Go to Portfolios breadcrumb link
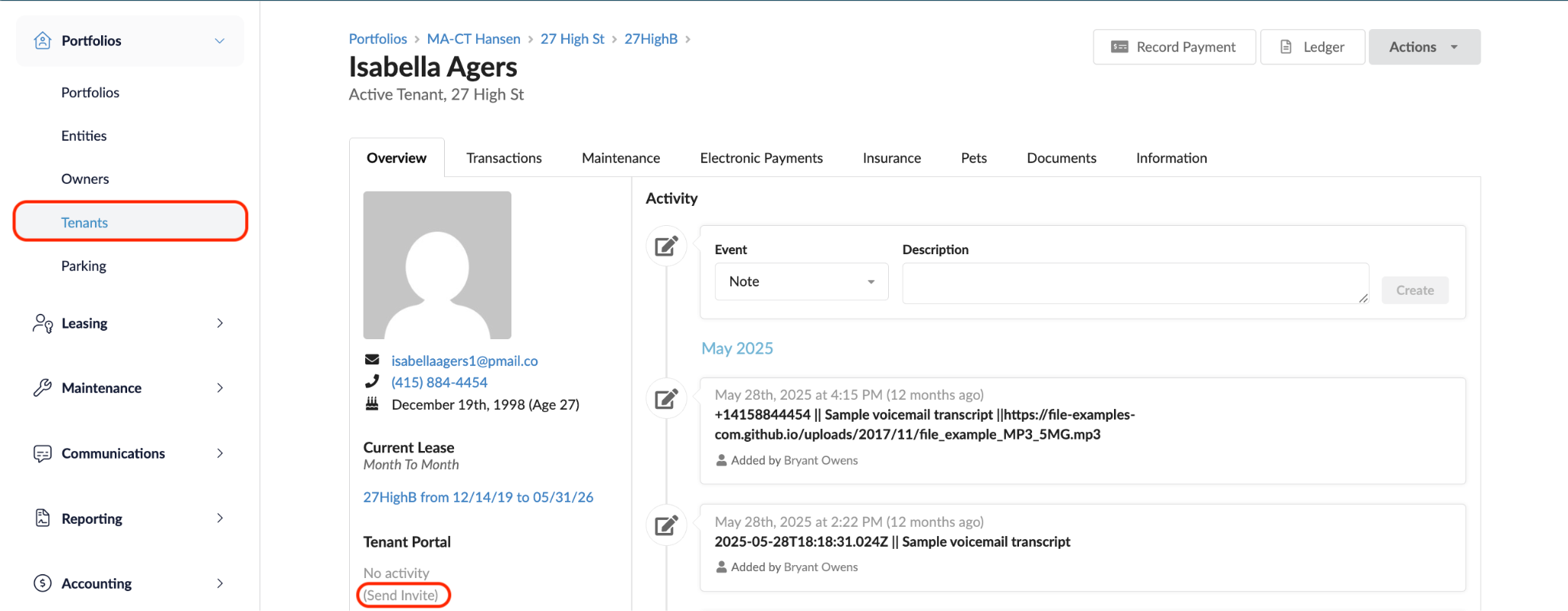Screen dimensions: 1568x611 pyautogui.click(x=378, y=38)
